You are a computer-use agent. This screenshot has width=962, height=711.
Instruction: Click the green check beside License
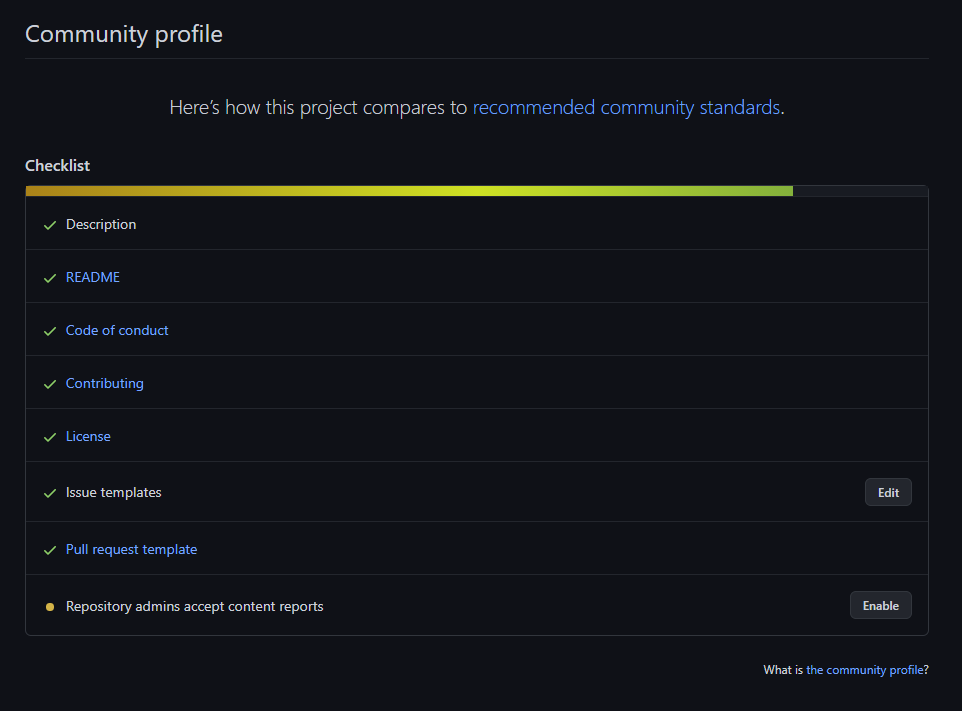(50, 436)
